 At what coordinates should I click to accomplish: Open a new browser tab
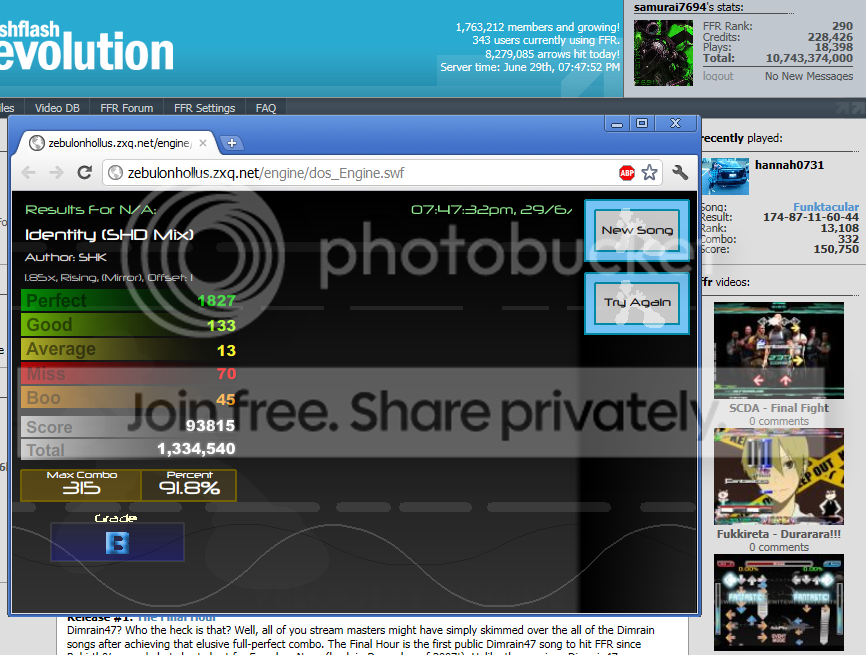[x=231, y=143]
